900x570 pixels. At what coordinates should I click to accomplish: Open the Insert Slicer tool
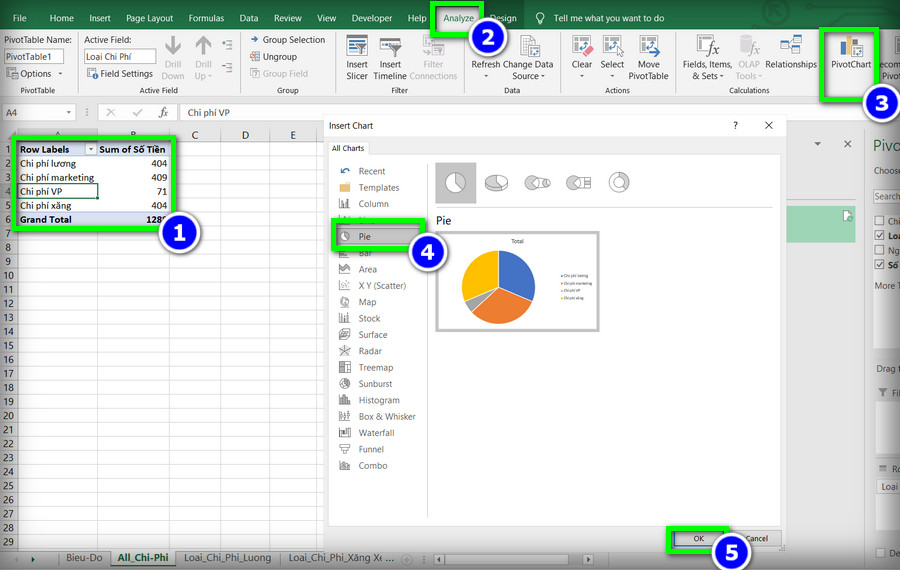(x=356, y=57)
